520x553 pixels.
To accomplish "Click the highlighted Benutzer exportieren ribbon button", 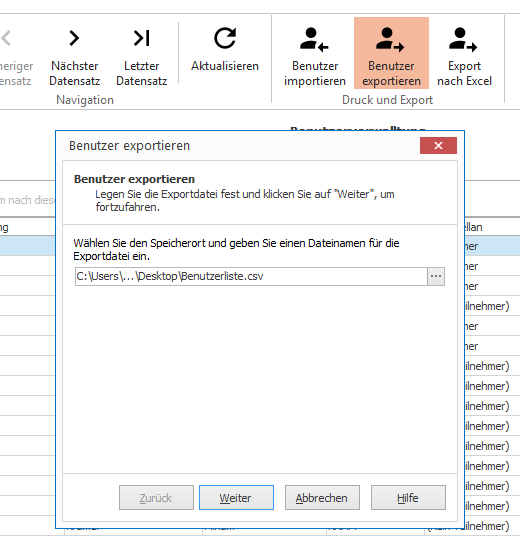I will 391,54.
